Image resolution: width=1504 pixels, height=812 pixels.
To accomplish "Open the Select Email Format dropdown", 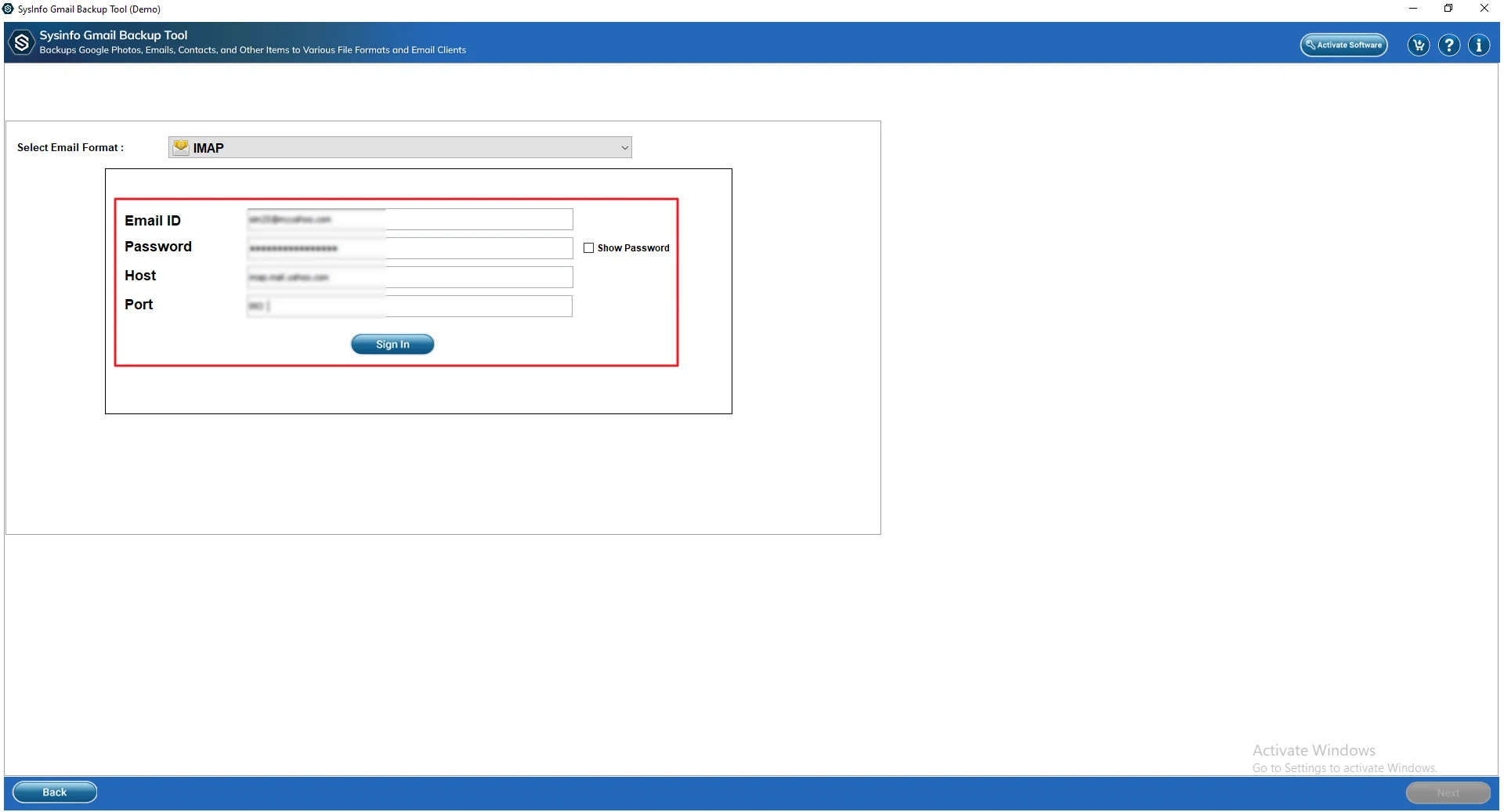I will tap(399, 147).
